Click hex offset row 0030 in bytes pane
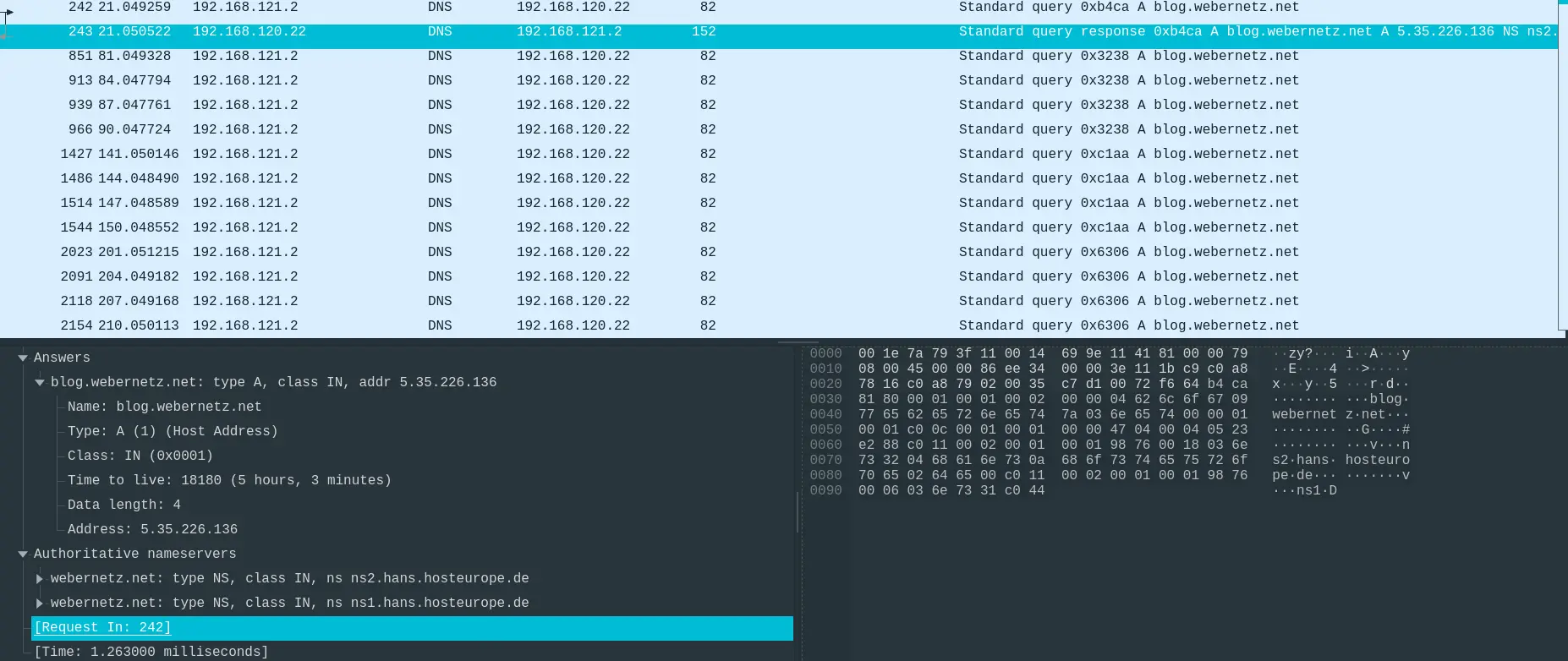The image size is (1568, 661). click(x=825, y=399)
